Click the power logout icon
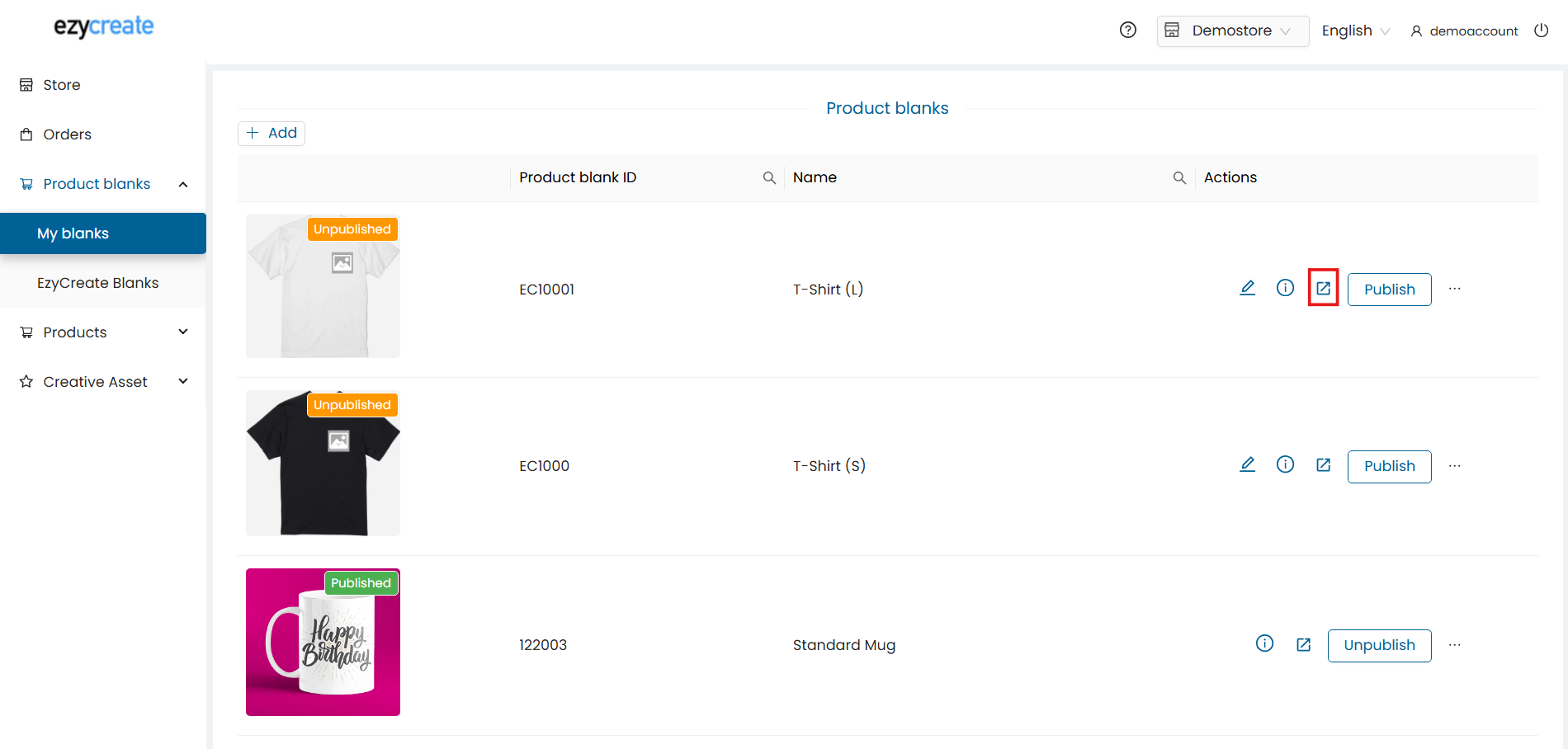 point(1541,31)
